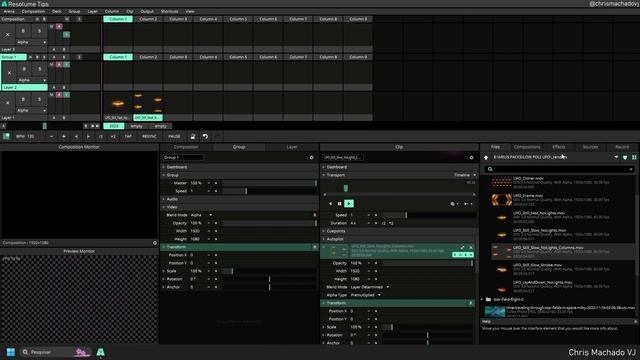Decrease BPM with the minus button
Viewport: 640px width, 360px height.
click(51, 136)
